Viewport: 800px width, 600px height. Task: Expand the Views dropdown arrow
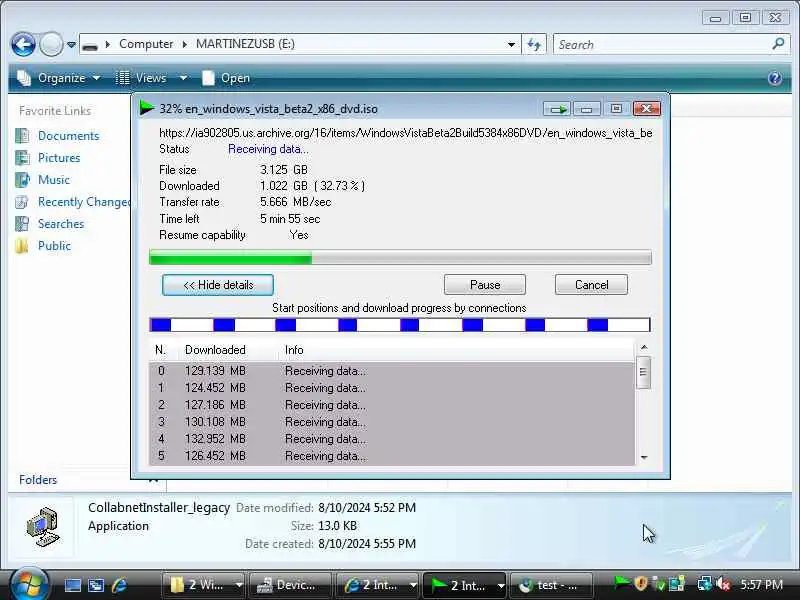click(183, 78)
